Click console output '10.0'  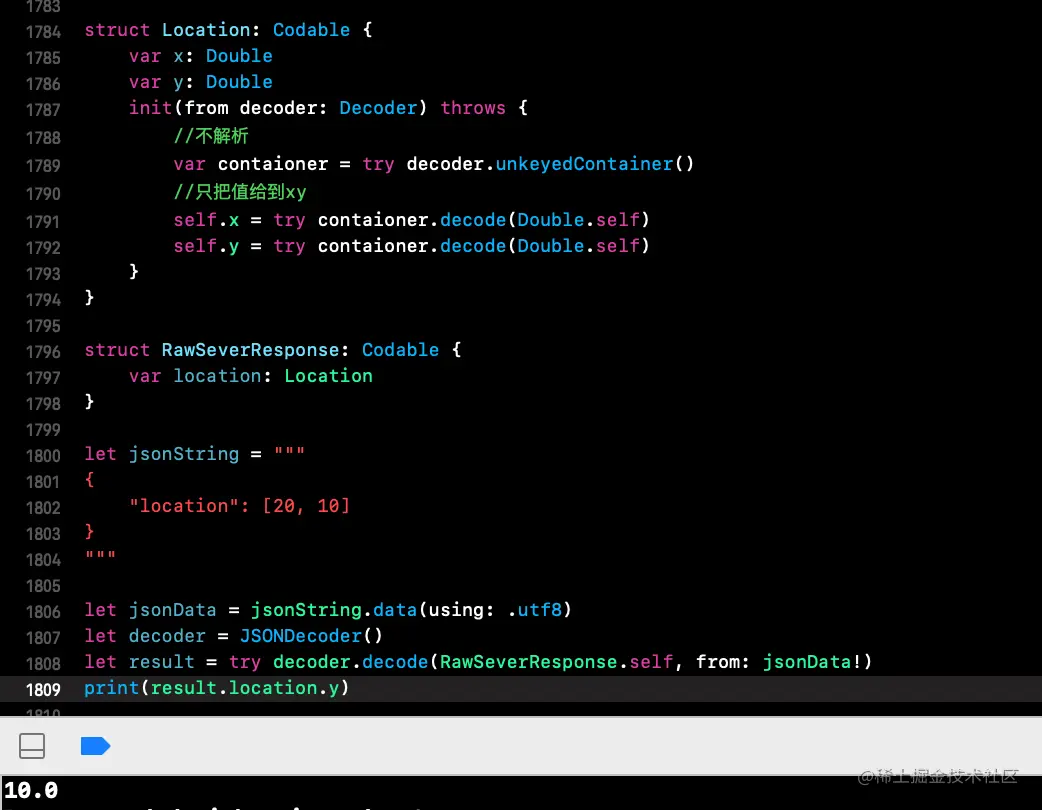coord(31,790)
